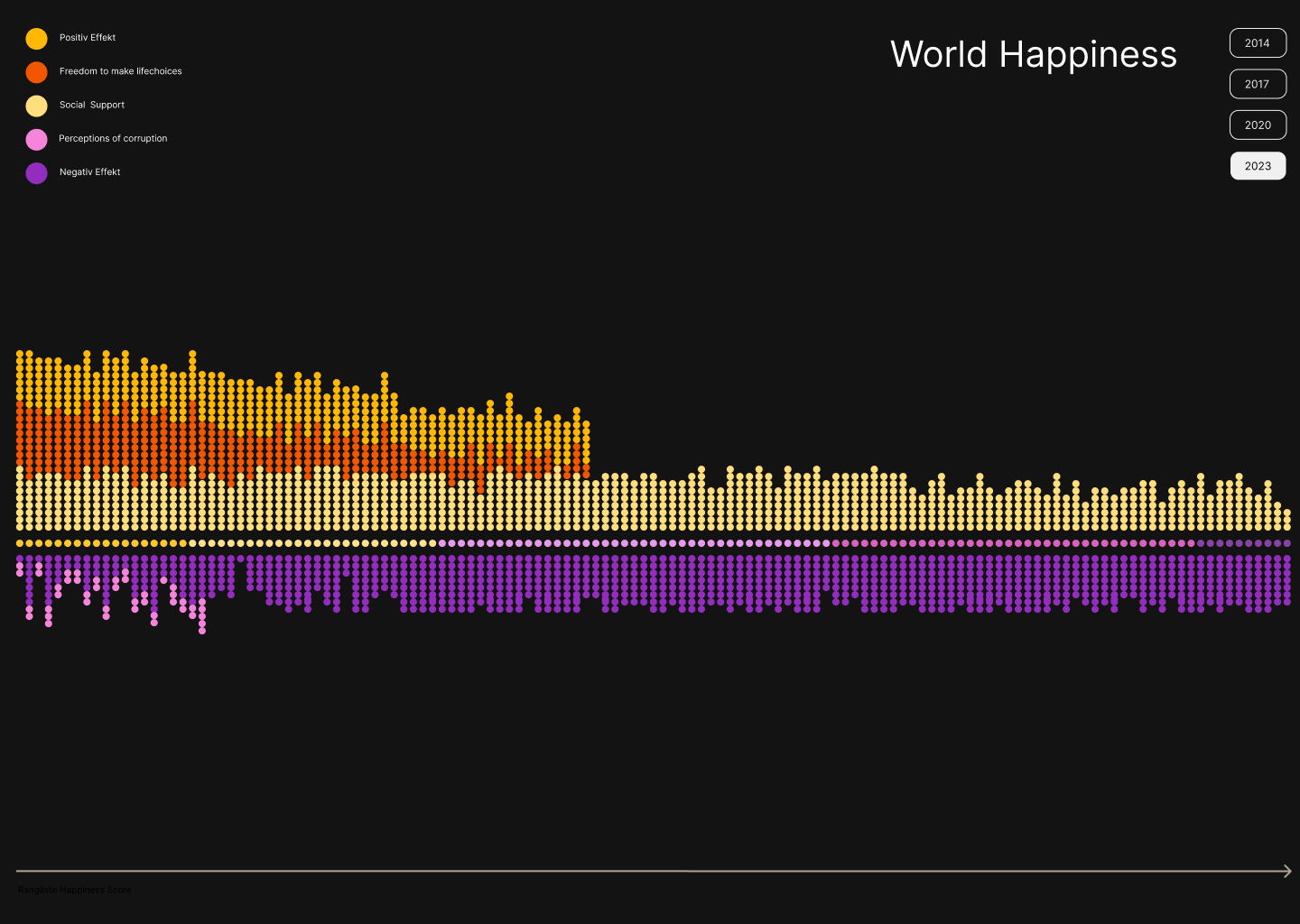Select the 2017 year button
The height and width of the screenshot is (924, 1300).
point(1258,84)
